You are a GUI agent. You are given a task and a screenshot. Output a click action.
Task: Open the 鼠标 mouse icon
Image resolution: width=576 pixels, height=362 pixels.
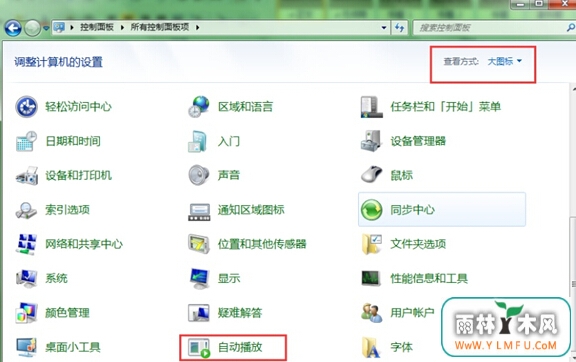pyautogui.click(x=371, y=174)
